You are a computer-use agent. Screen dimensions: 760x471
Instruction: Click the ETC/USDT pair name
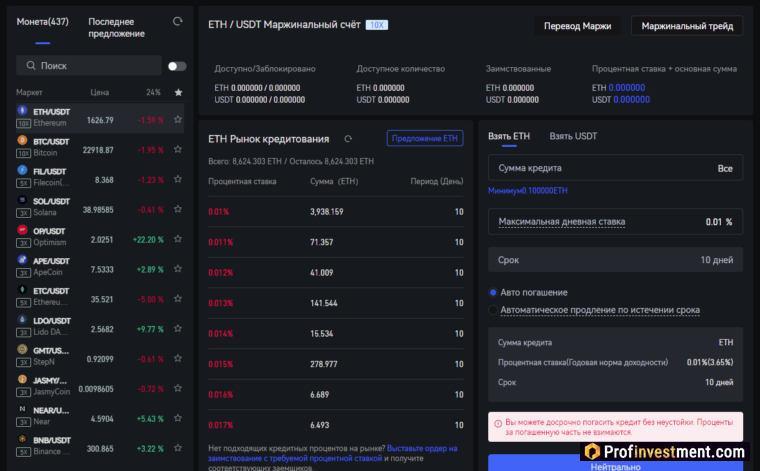[51, 291]
